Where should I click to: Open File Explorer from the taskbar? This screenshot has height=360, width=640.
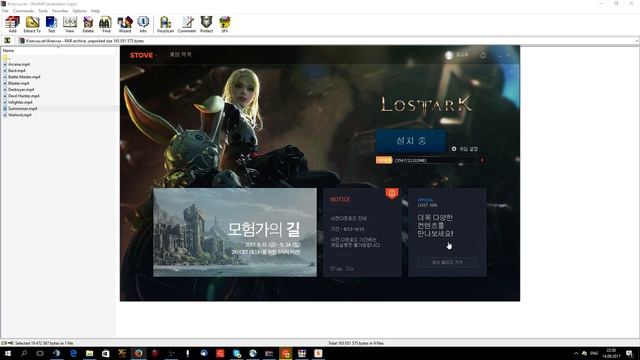(x=89, y=353)
